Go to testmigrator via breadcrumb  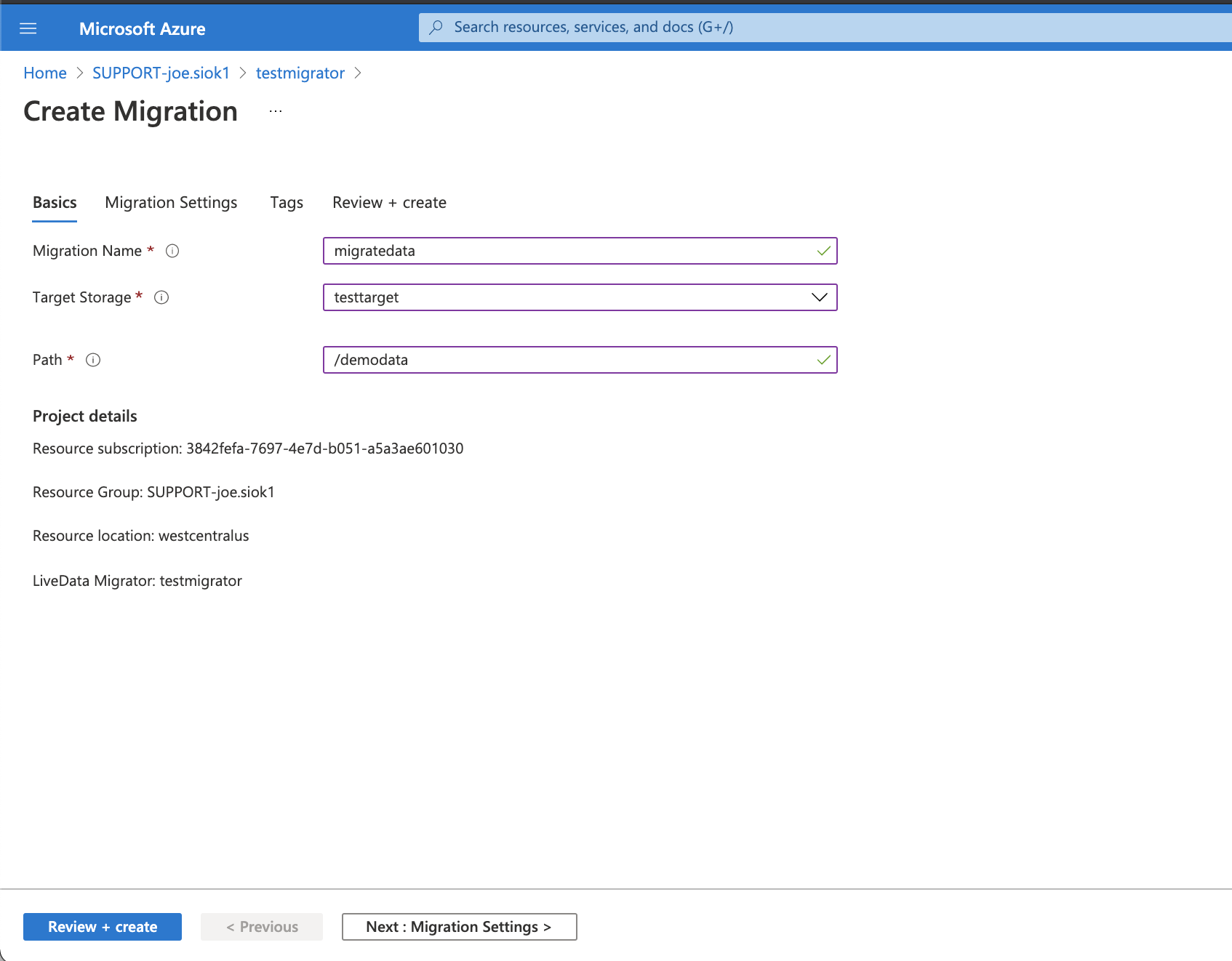click(300, 73)
